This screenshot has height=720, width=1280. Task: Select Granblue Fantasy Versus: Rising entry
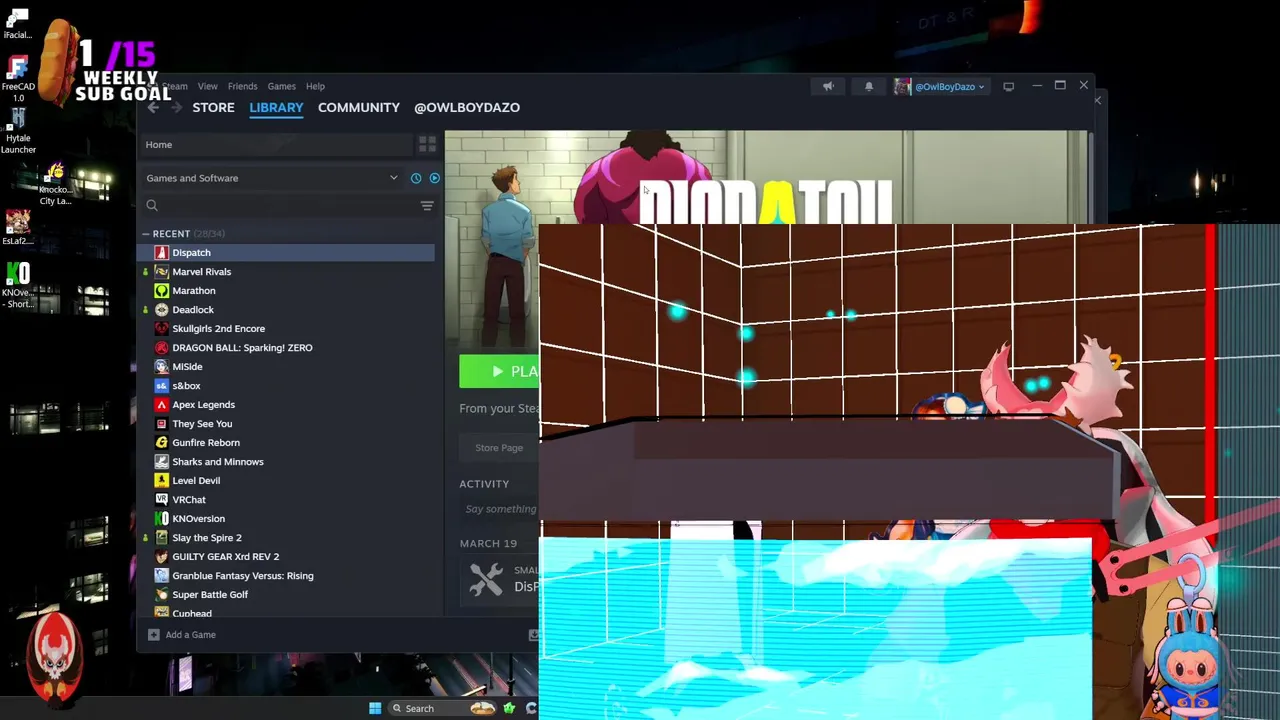(286, 576)
